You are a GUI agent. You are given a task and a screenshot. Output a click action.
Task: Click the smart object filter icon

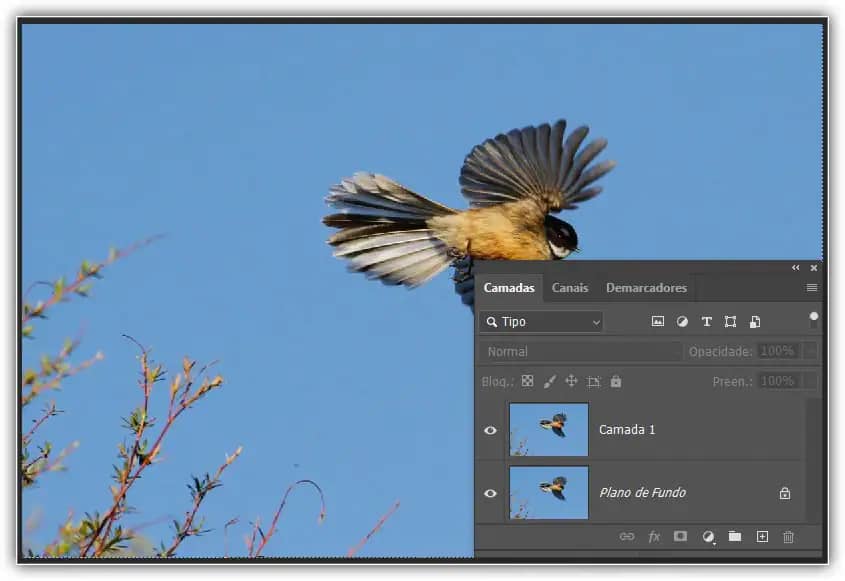pos(755,322)
